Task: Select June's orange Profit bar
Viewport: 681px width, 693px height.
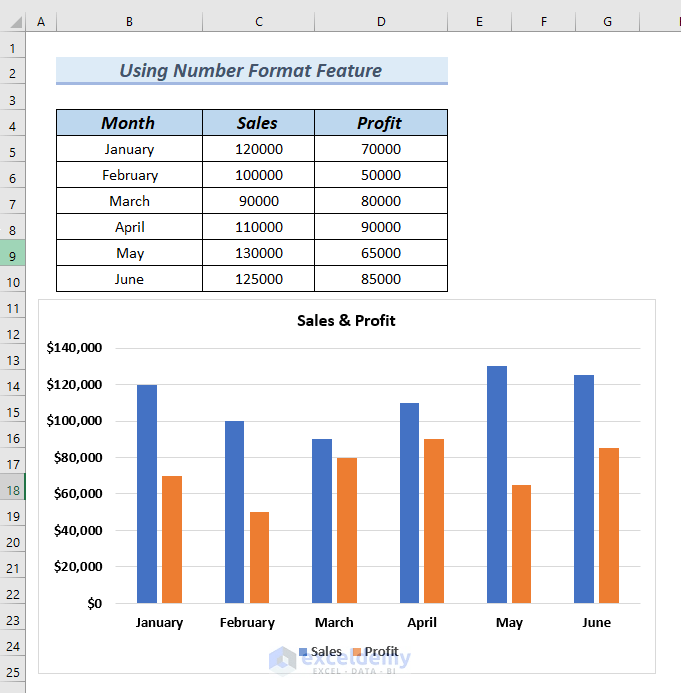Action: coord(609,525)
